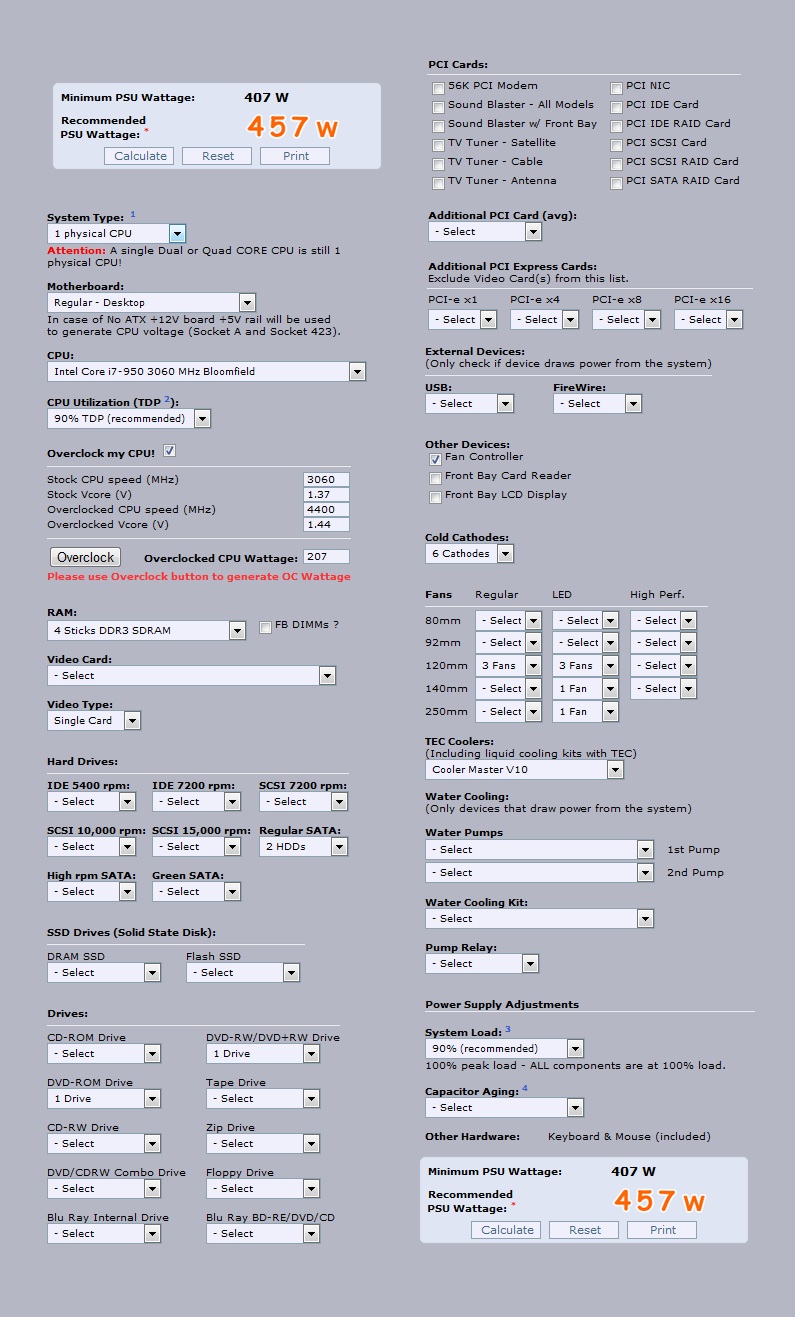Click the Overclocked CPU speed field
This screenshot has height=1317, width=795.
click(326, 510)
